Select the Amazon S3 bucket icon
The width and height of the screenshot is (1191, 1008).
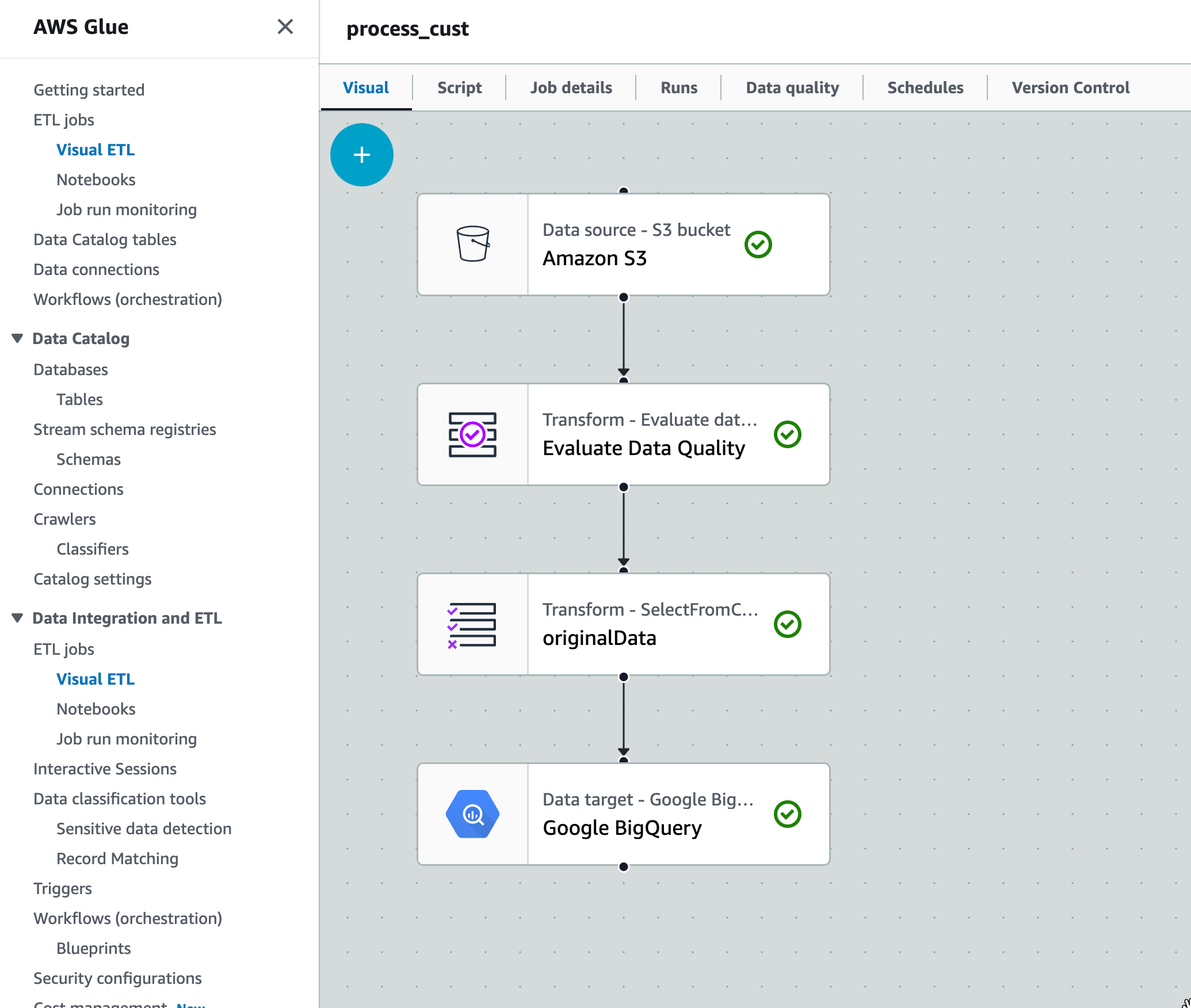pyautogui.click(x=473, y=244)
